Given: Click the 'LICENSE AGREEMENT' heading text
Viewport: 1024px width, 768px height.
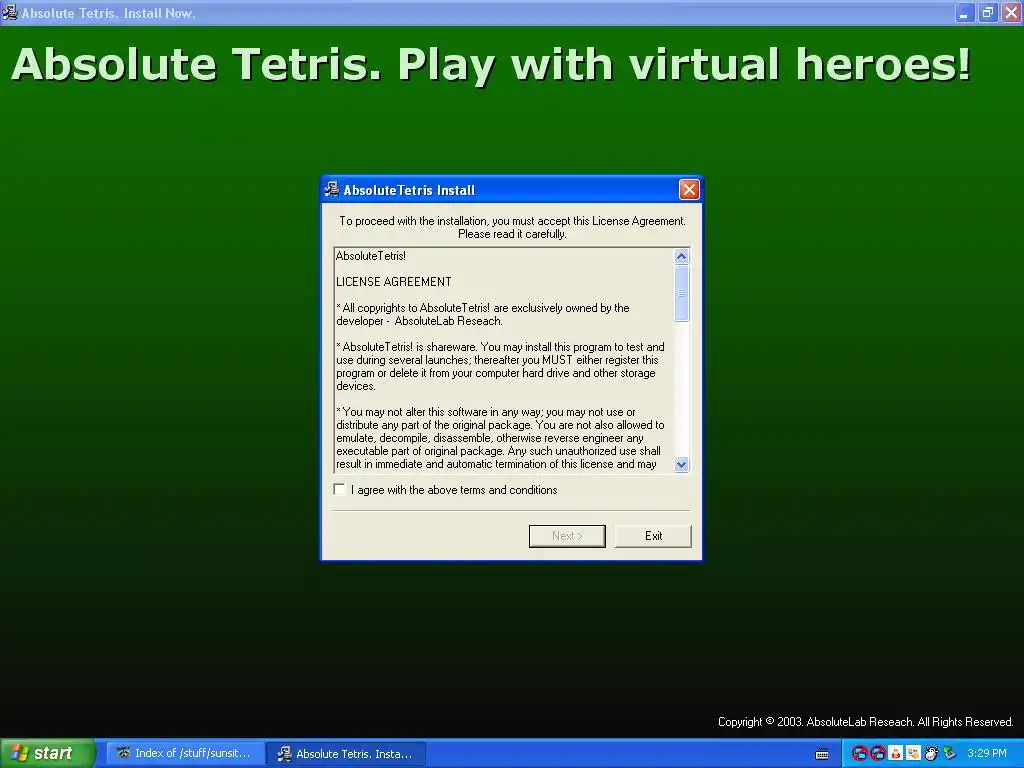Looking at the screenshot, I should [x=393, y=282].
